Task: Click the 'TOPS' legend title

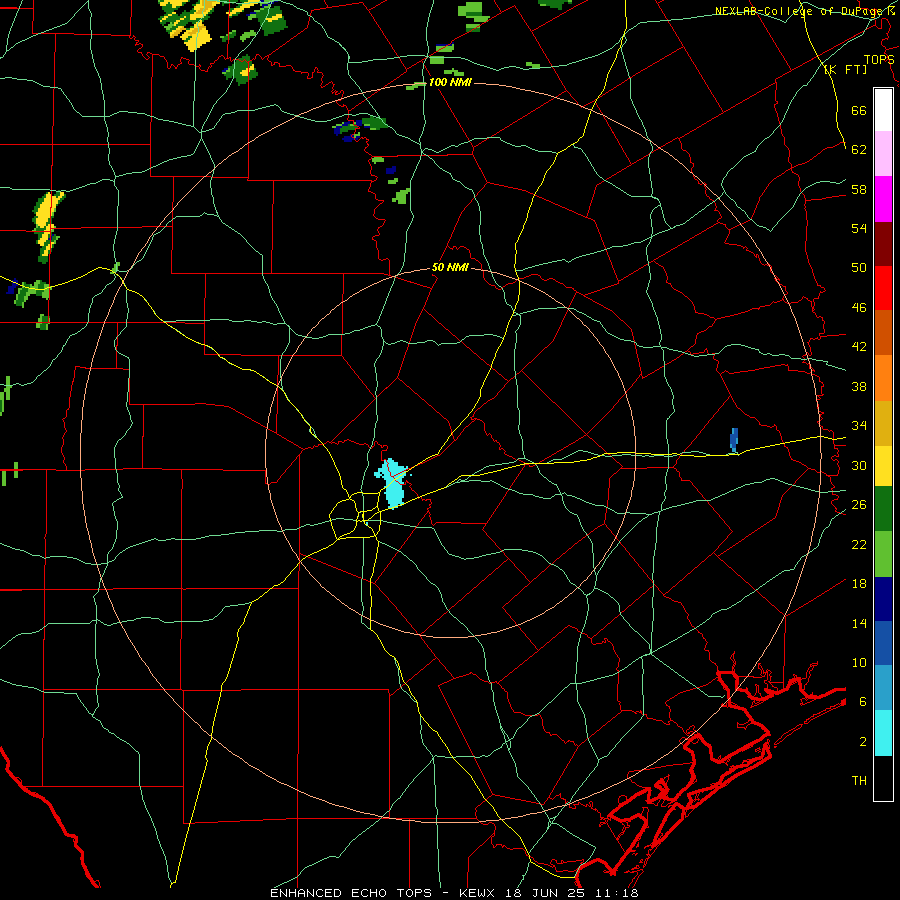Action: [x=879, y=59]
